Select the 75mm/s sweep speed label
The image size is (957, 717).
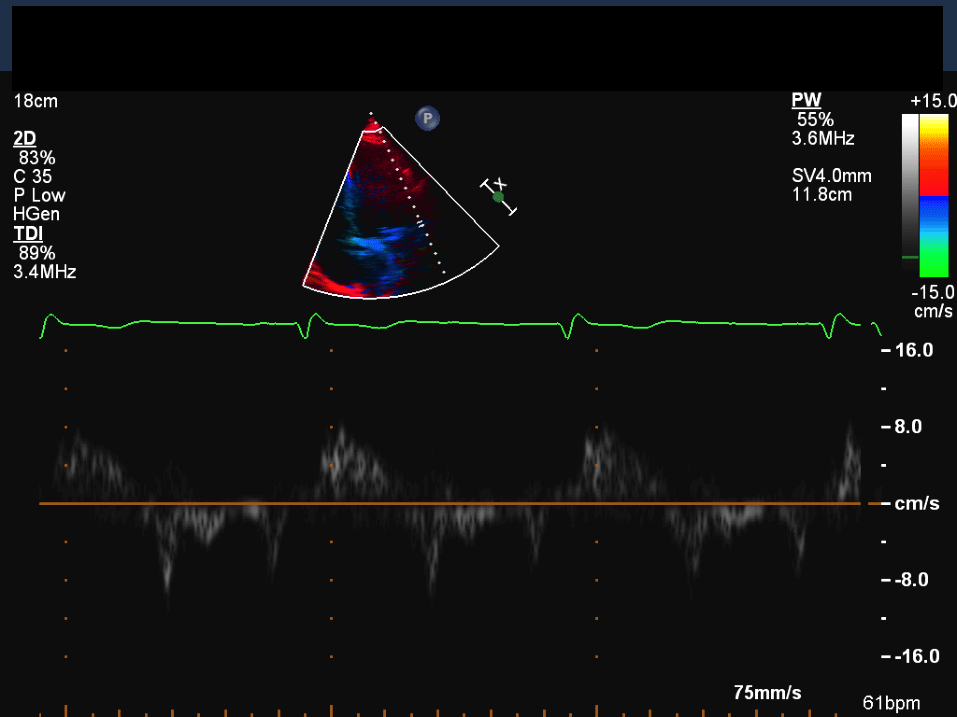(x=767, y=693)
